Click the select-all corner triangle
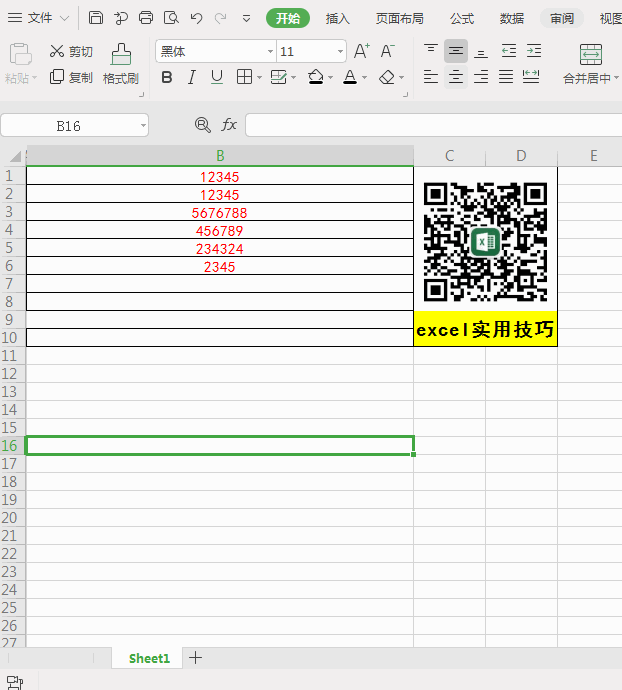 [15, 156]
